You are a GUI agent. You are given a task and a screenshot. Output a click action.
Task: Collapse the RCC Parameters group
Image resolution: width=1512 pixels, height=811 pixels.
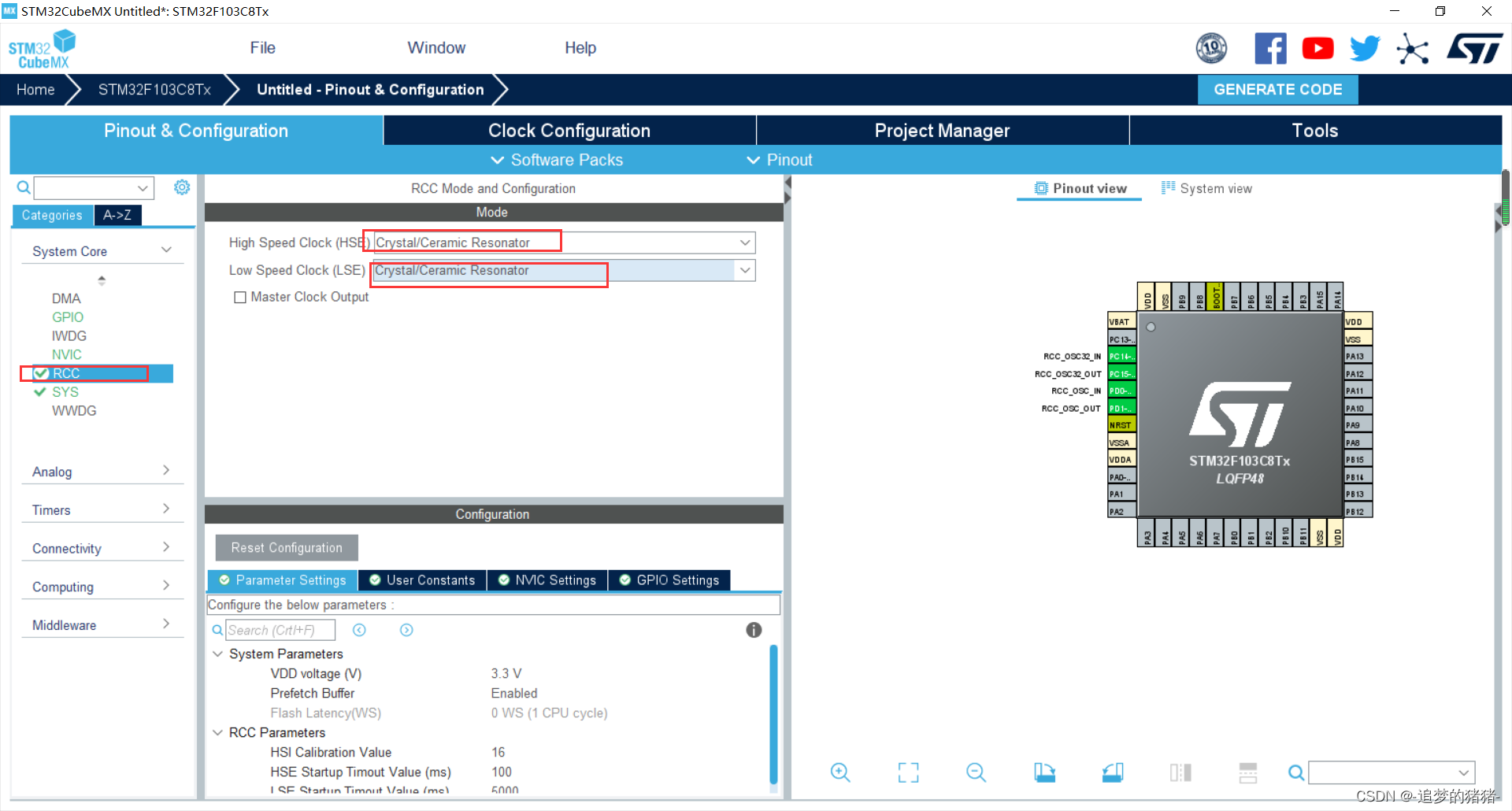218,732
